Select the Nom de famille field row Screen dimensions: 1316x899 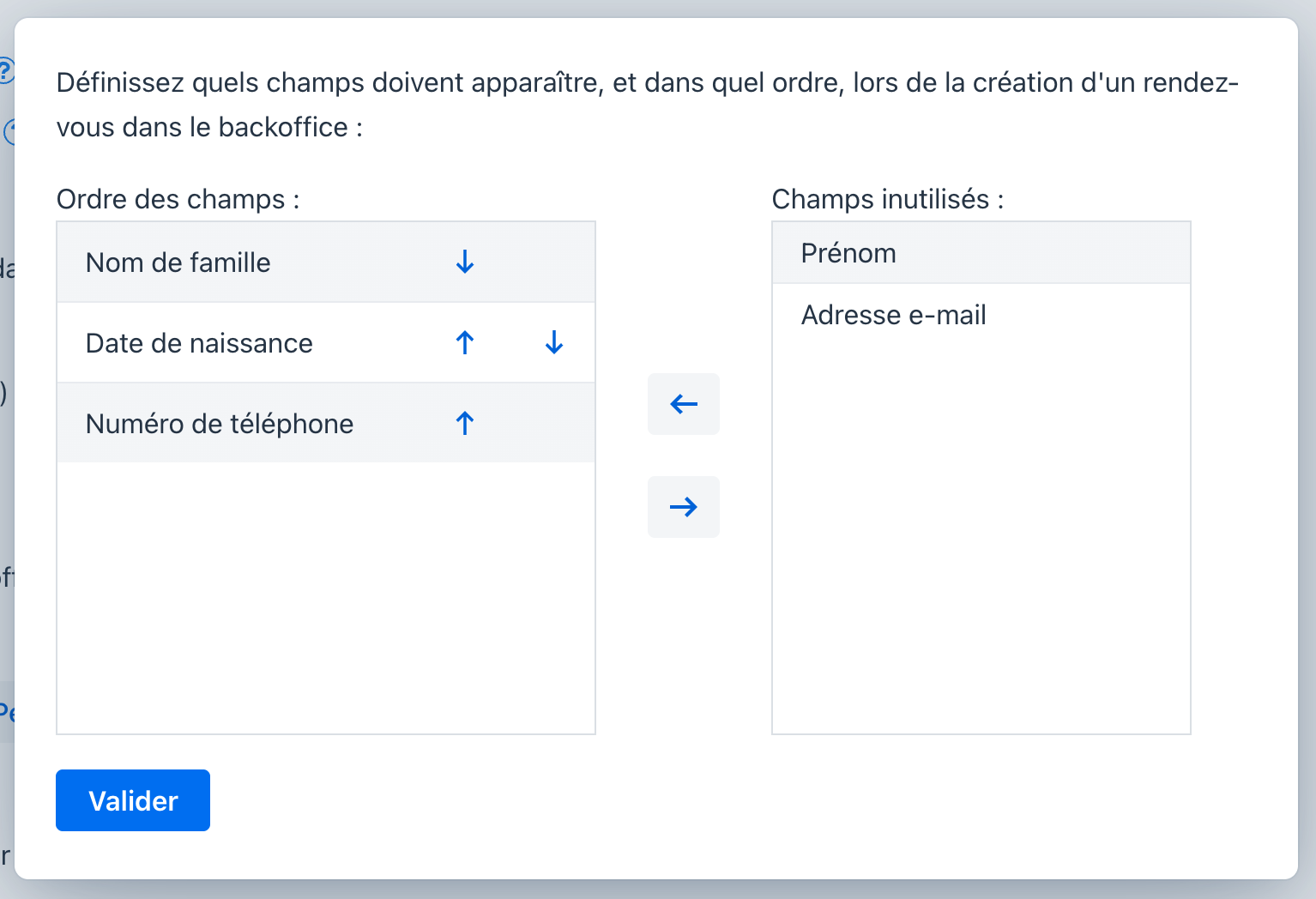(x=326, y=262)
